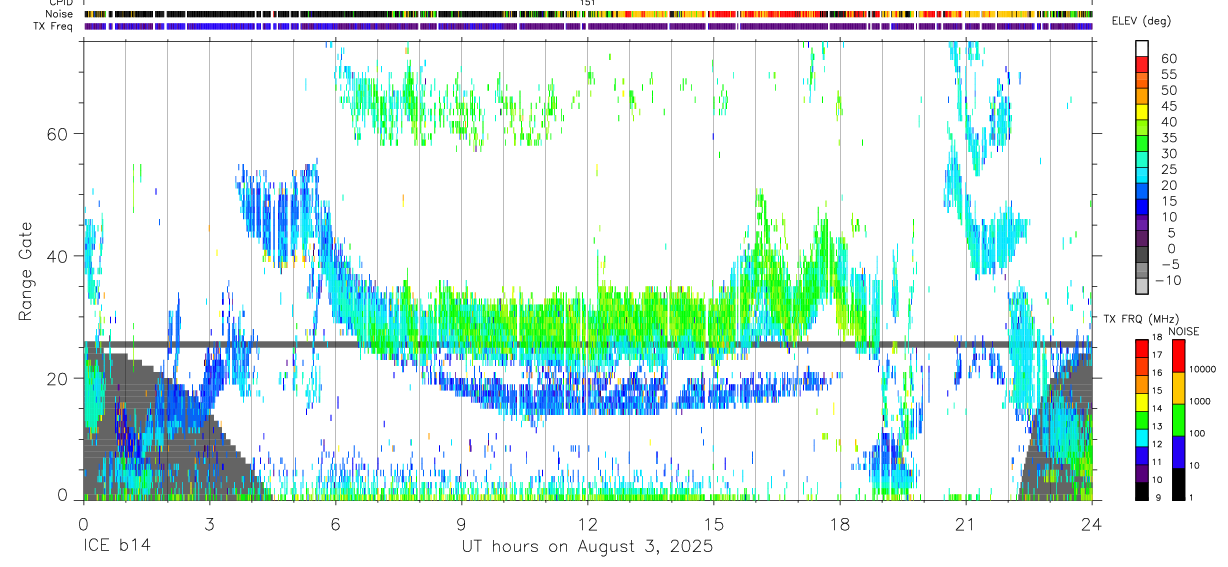The width and height of the screenshot is (1228, 567).
Task: Click the blue-purple TX Freq strip above the plot
Action: click(x=587, y=26)
